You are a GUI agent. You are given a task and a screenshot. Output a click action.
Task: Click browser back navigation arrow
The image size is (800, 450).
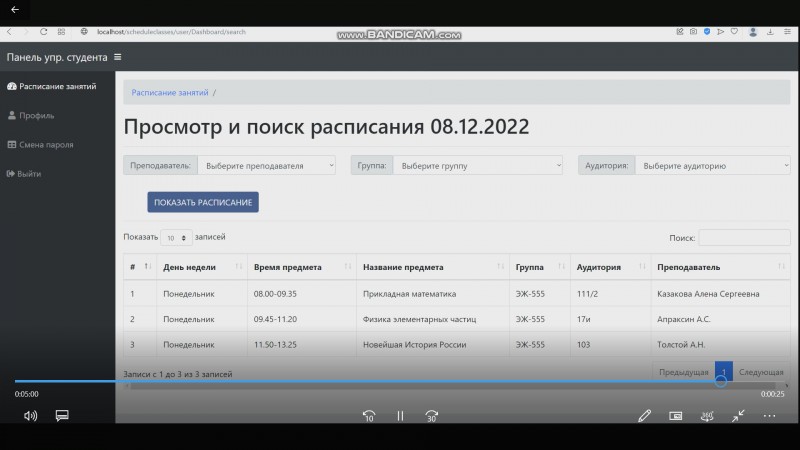[9, 32]
